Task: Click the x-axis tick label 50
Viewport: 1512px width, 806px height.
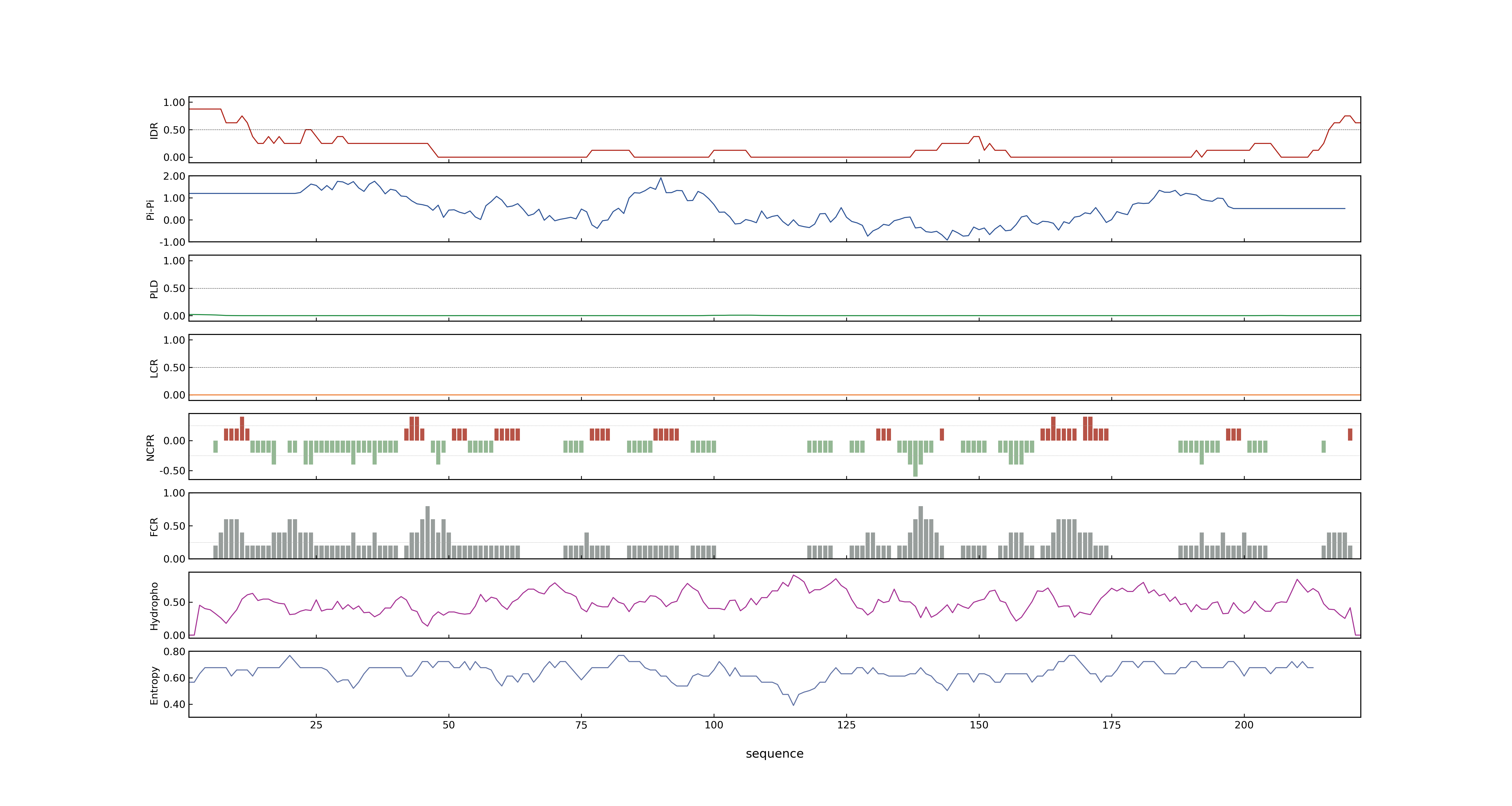Action: (x=449, y=725)
